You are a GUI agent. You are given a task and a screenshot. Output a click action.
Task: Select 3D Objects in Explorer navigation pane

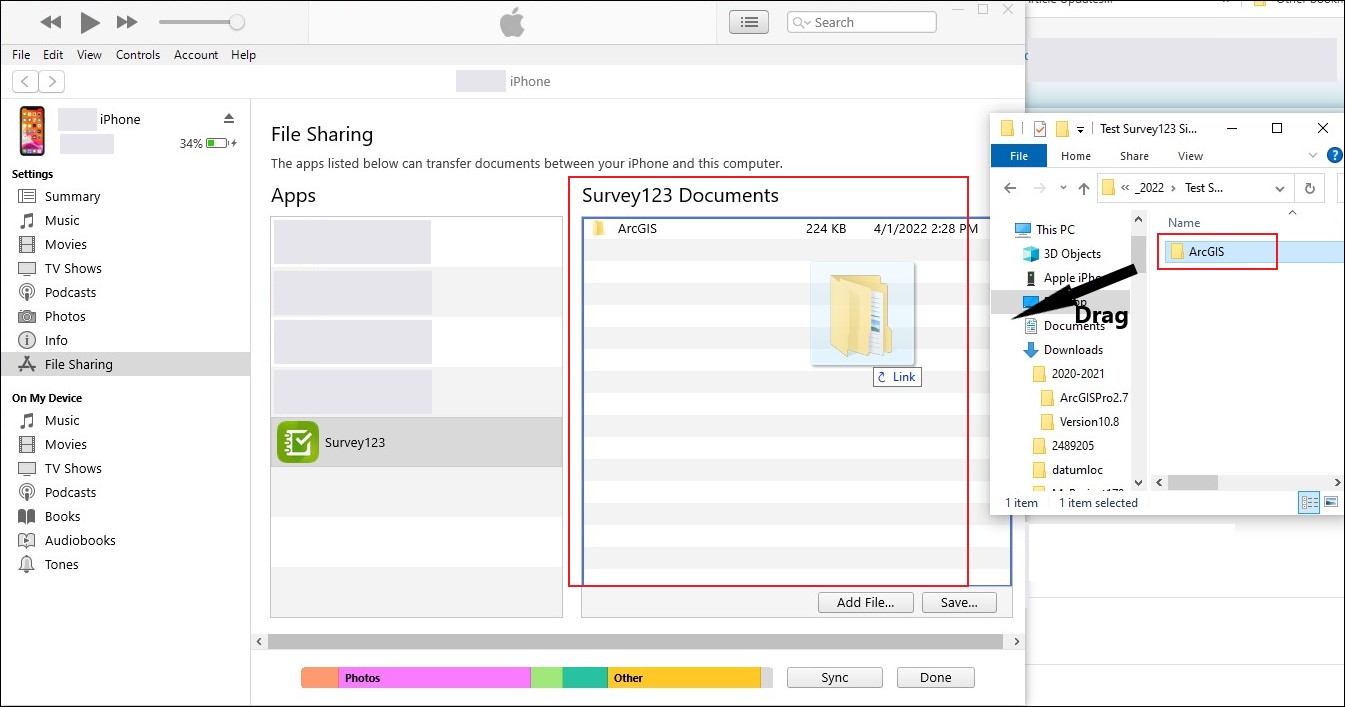1062,254
